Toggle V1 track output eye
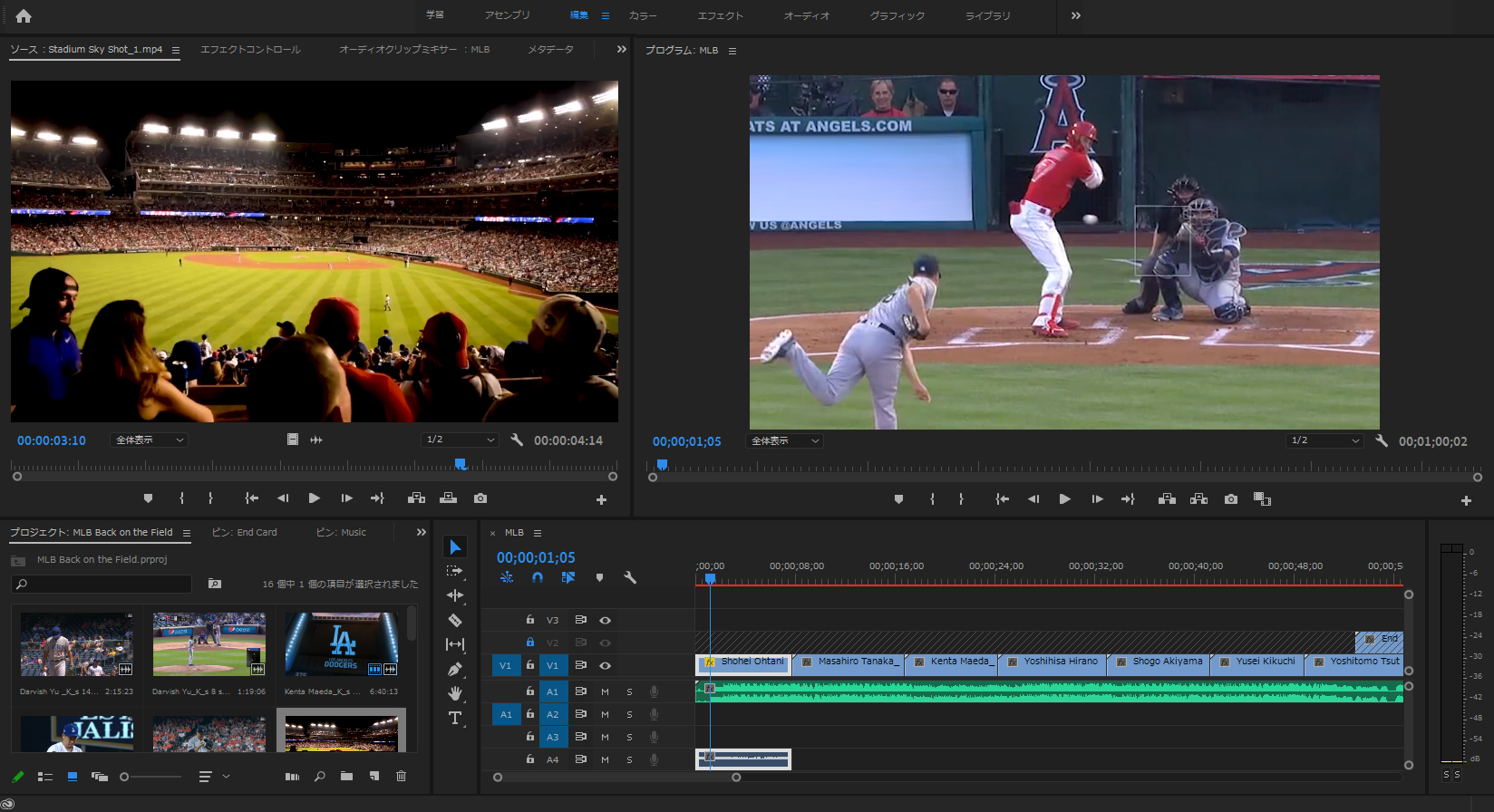 pyautogui.click(x=605, y=665)
